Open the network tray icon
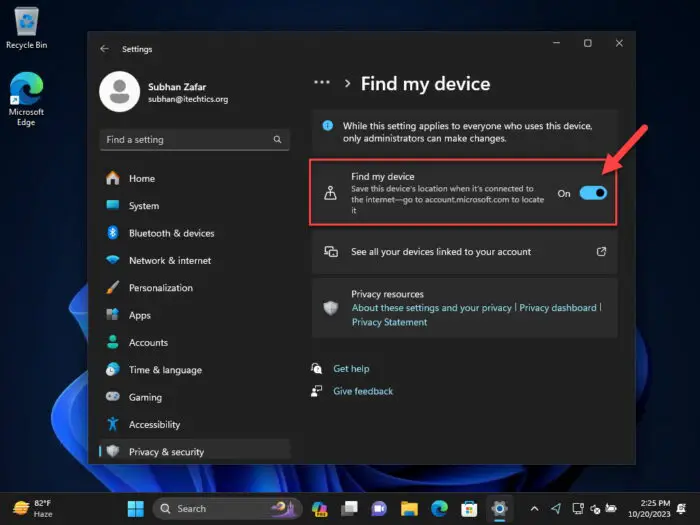 click(578, 508)
